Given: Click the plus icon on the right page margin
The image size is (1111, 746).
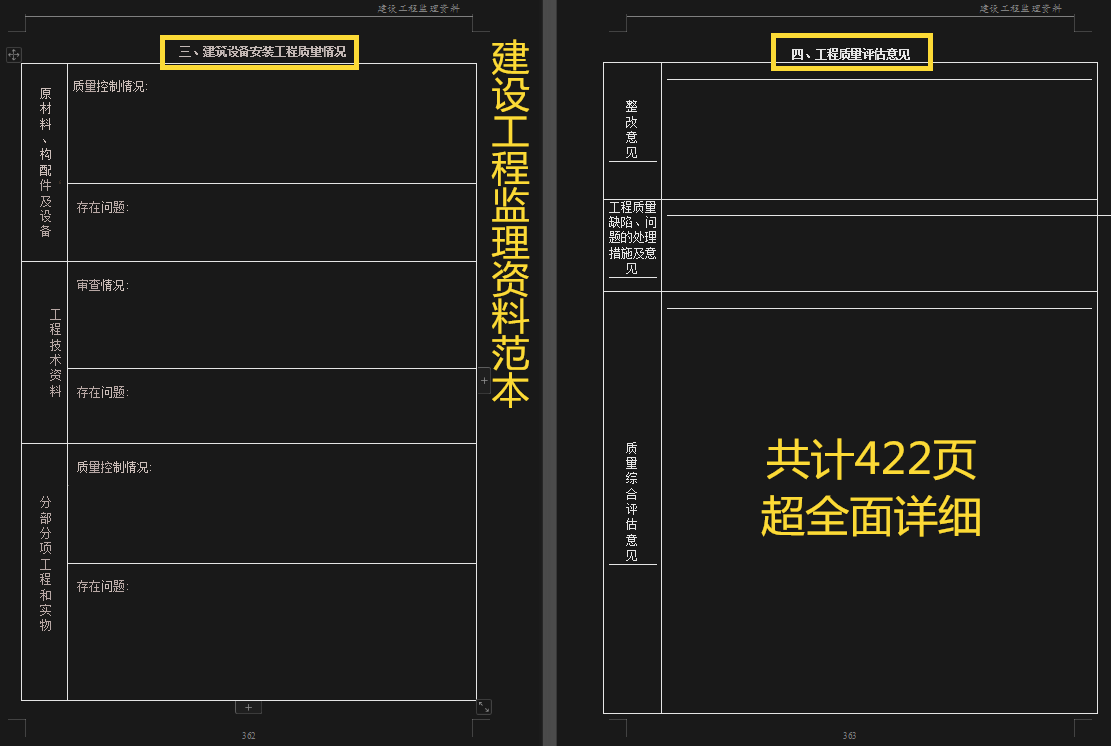Looking at the screenshot, I should pyautogui.click(x=486, y=380).
